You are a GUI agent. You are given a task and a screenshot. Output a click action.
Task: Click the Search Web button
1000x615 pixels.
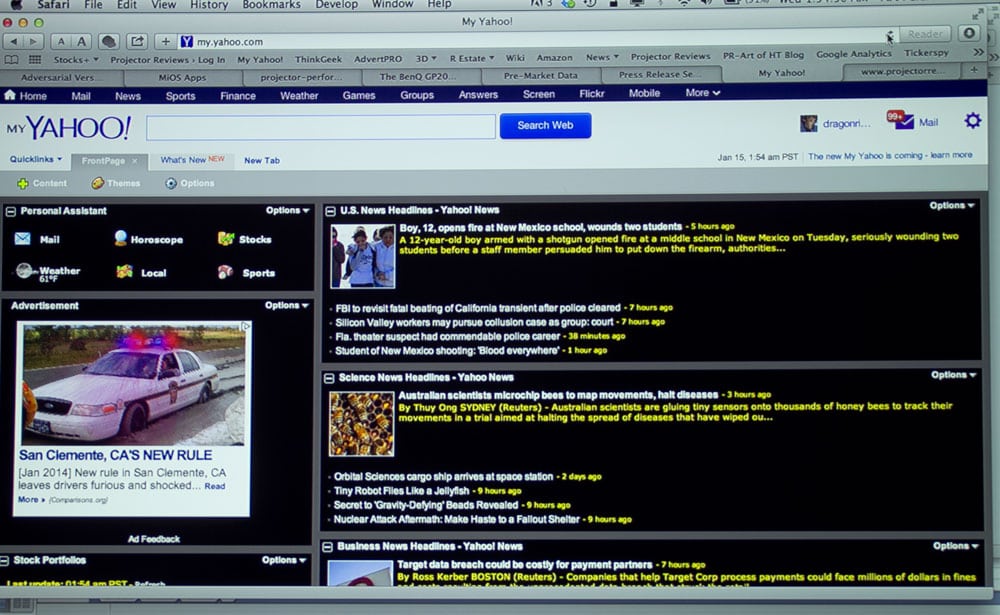[x=545, y=125]
